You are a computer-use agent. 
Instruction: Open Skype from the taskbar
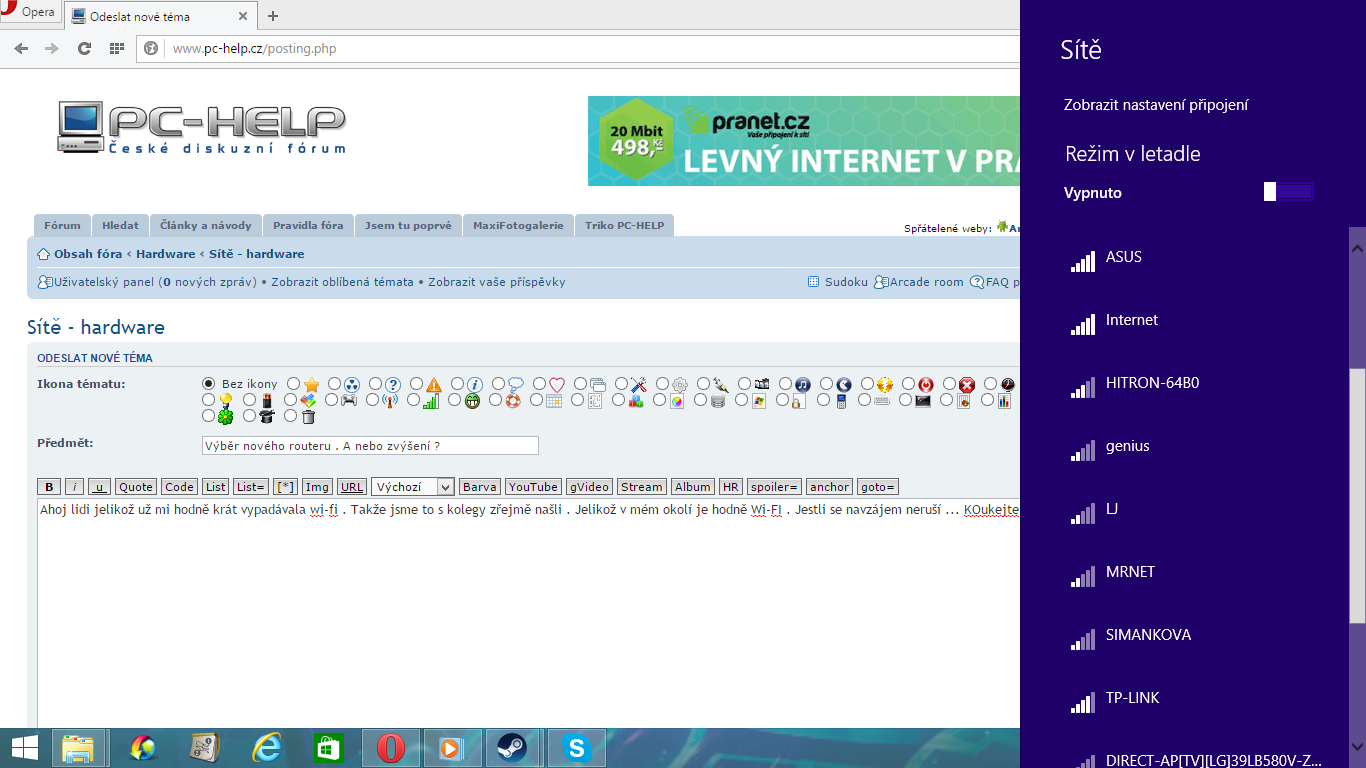pyautogui.click(x=576, y=747)
